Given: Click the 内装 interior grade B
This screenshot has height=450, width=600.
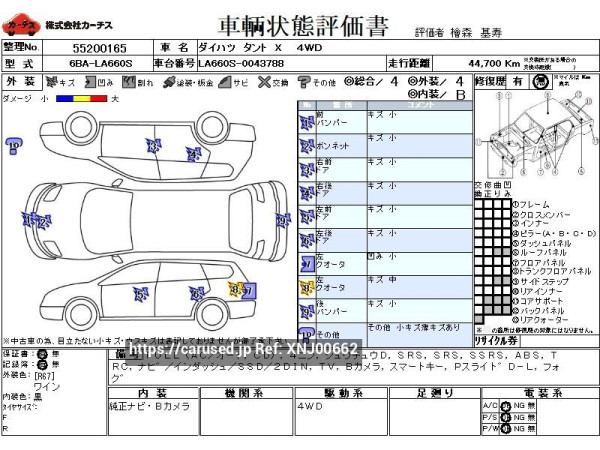Looking at the screenshot, I should click(461, 95).
